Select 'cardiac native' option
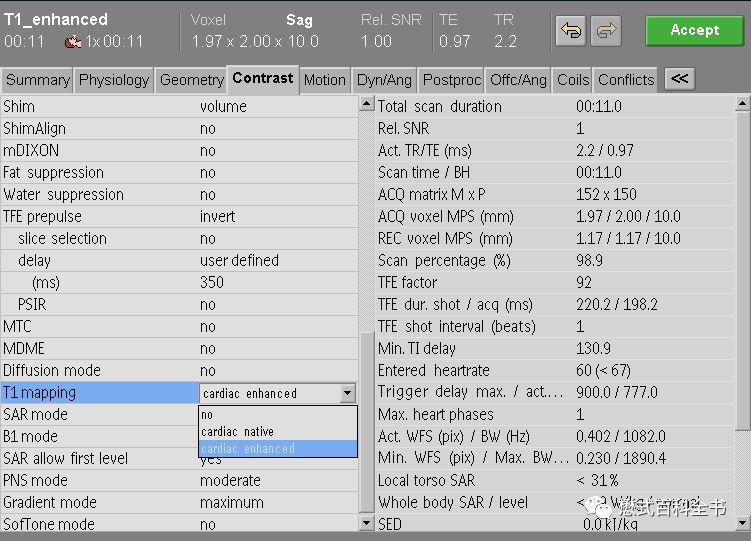Viewport: 751px width, 541px height. [237, 432]
